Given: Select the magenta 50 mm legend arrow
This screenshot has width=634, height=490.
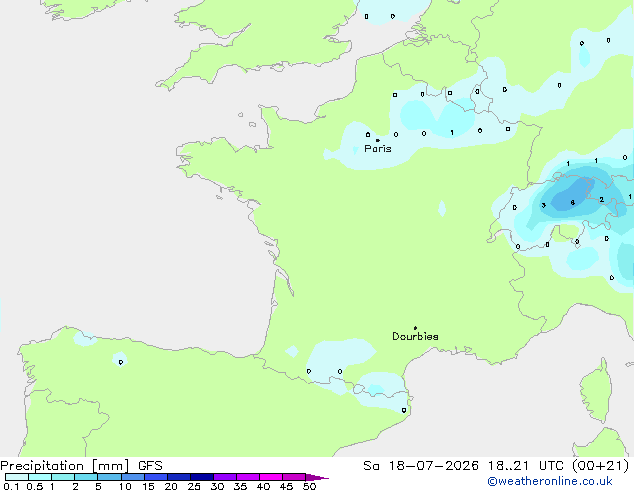Looking at the screenshot, I should click(317, 477).
